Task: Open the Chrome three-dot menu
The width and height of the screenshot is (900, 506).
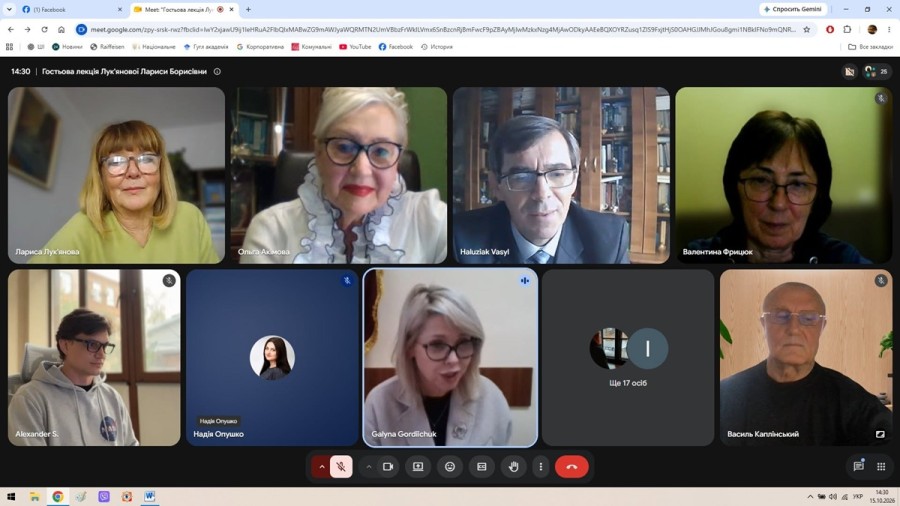Action: point(889,29)
